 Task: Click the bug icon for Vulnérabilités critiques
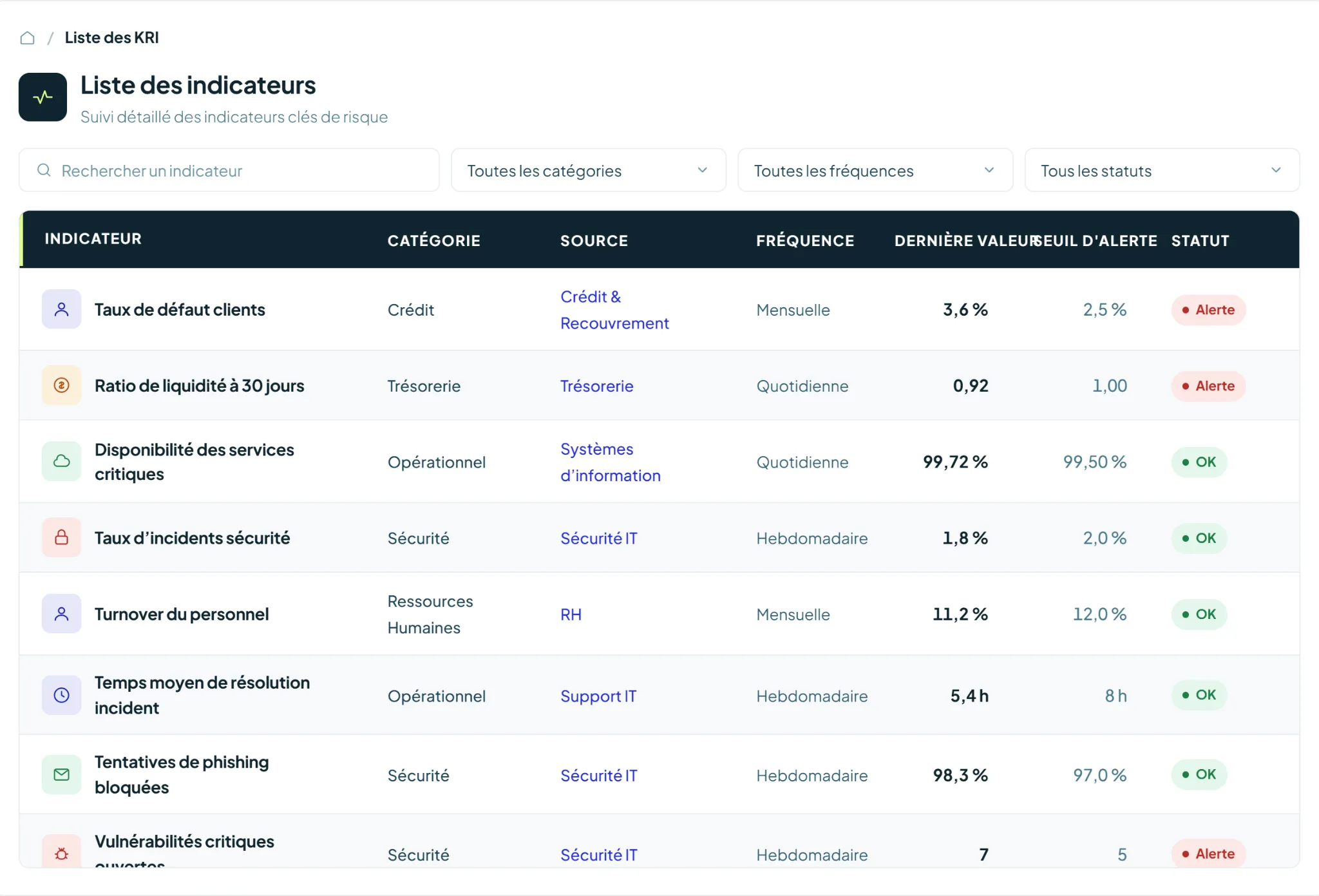pos(61,853)
